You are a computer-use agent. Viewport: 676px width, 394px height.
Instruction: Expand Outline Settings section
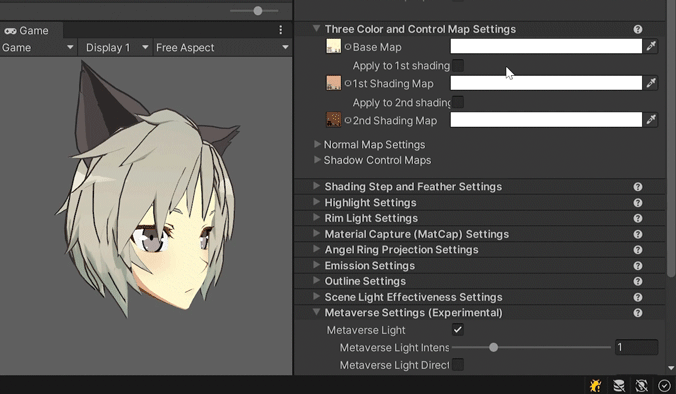click(316, 280)
